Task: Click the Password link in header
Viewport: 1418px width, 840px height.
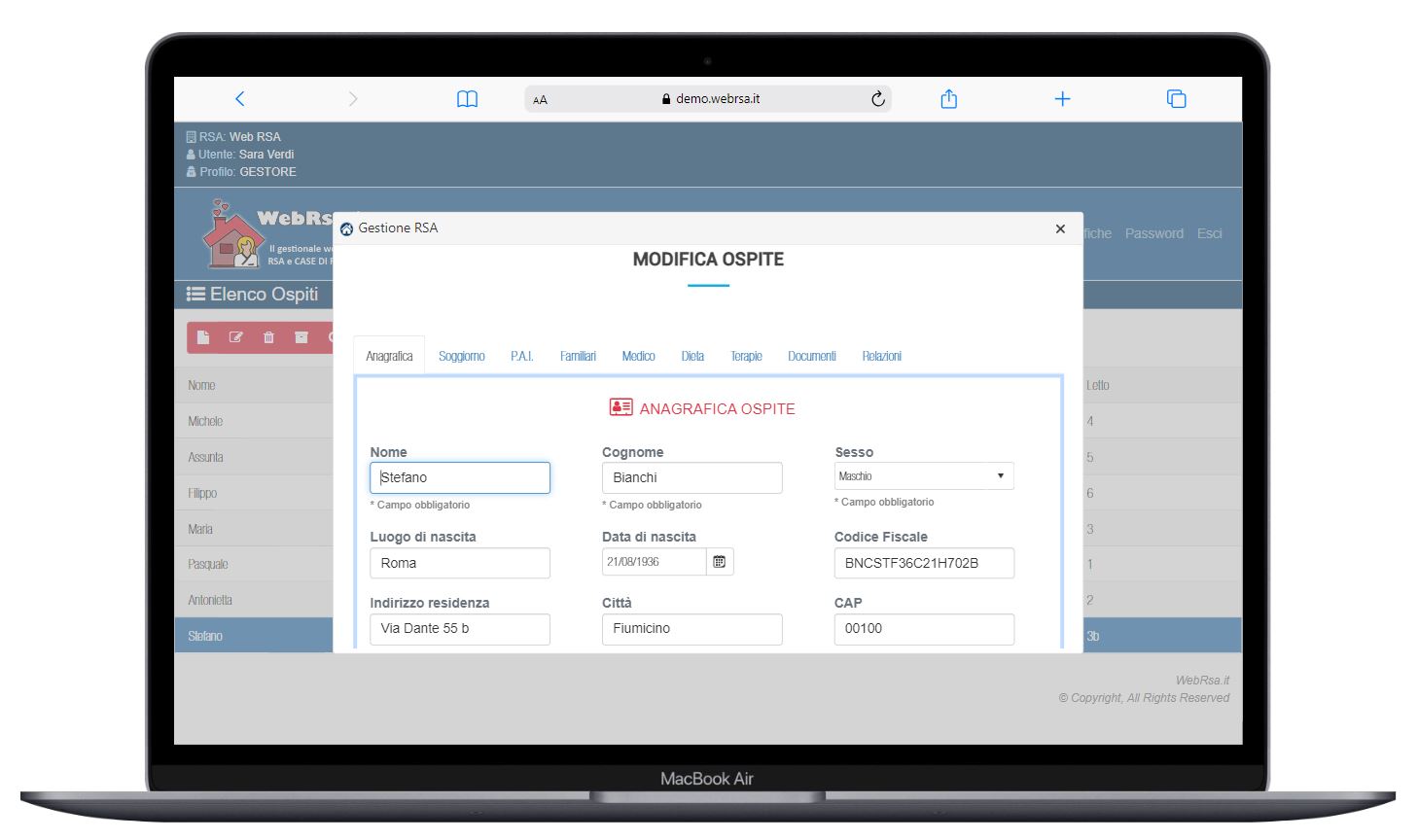Action: (1153, 234)
